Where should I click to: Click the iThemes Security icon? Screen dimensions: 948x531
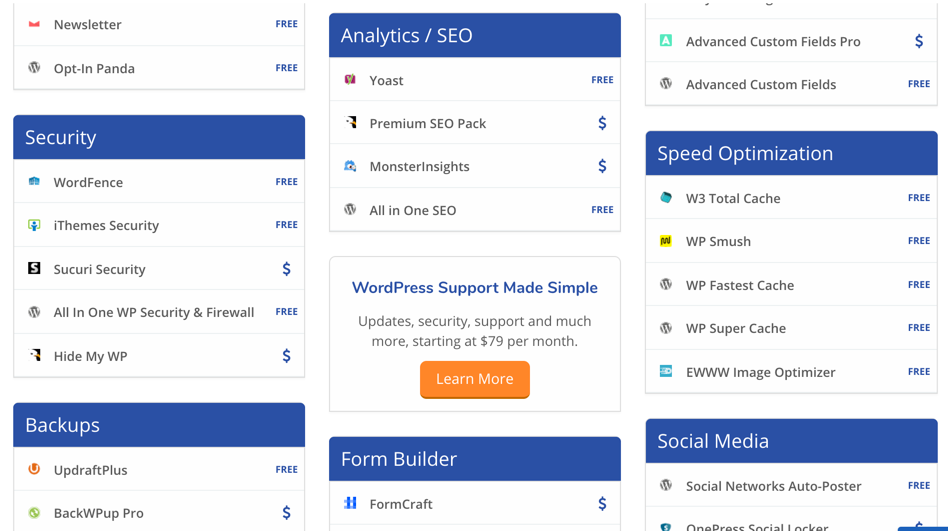click(x=34, y=225)
